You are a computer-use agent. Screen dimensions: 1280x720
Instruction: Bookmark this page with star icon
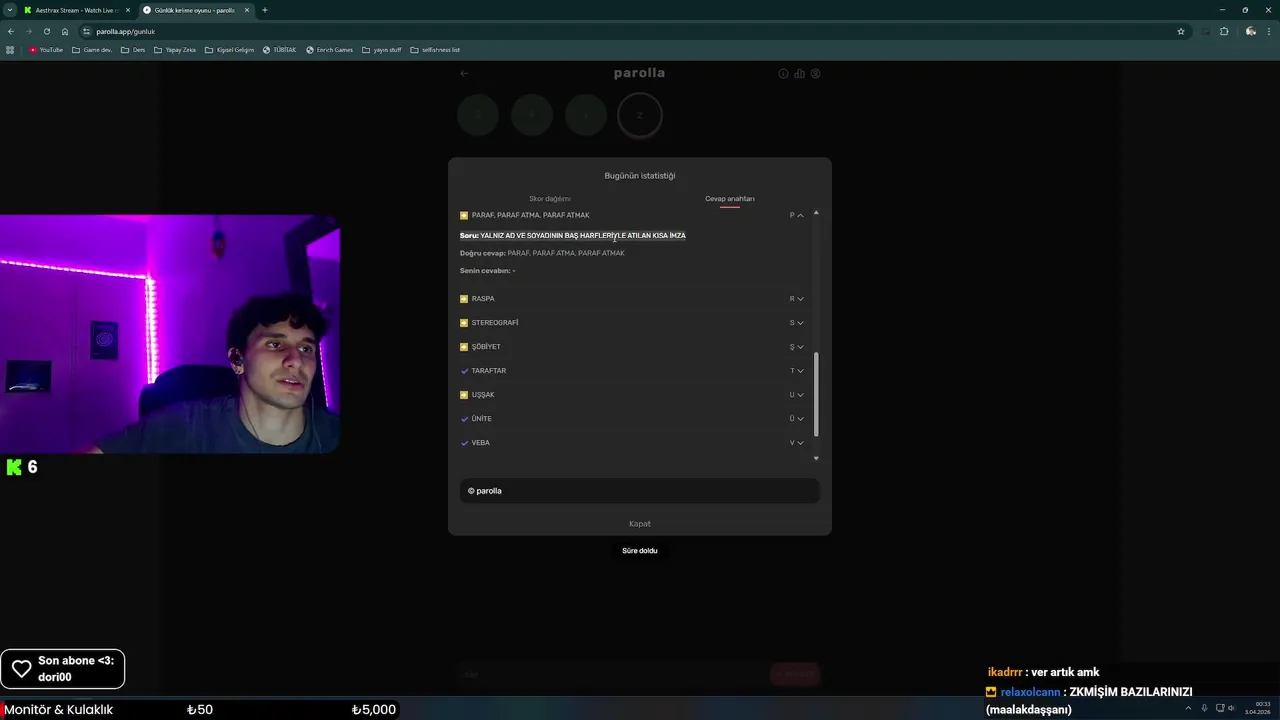1181,31
